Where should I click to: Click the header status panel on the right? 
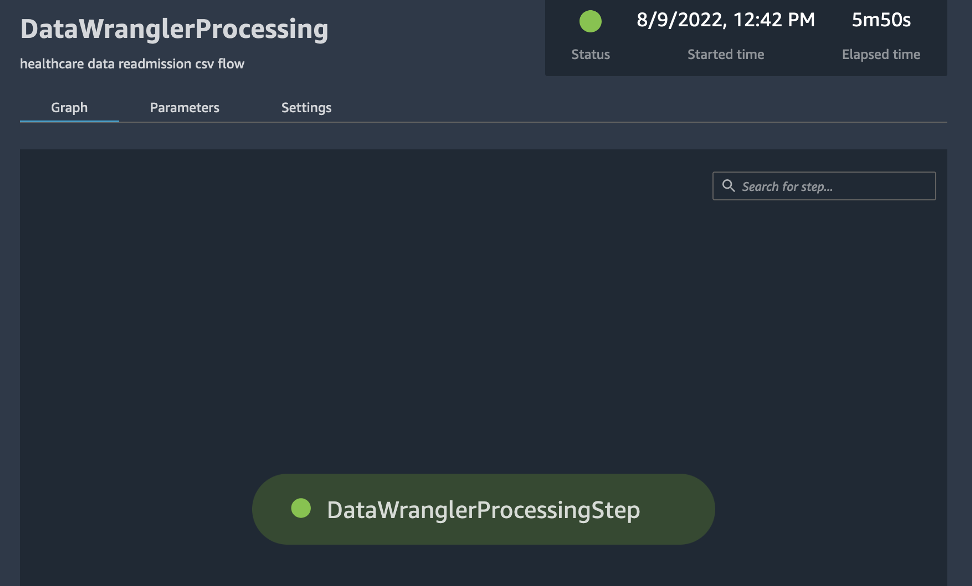pyautogui.click(x=745, y=37)
